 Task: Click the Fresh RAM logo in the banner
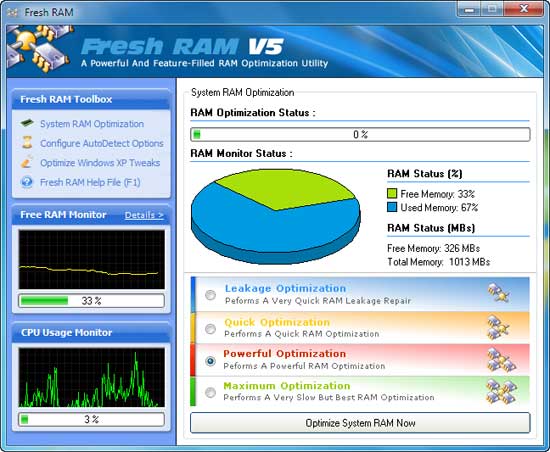[x=40, y=48]
